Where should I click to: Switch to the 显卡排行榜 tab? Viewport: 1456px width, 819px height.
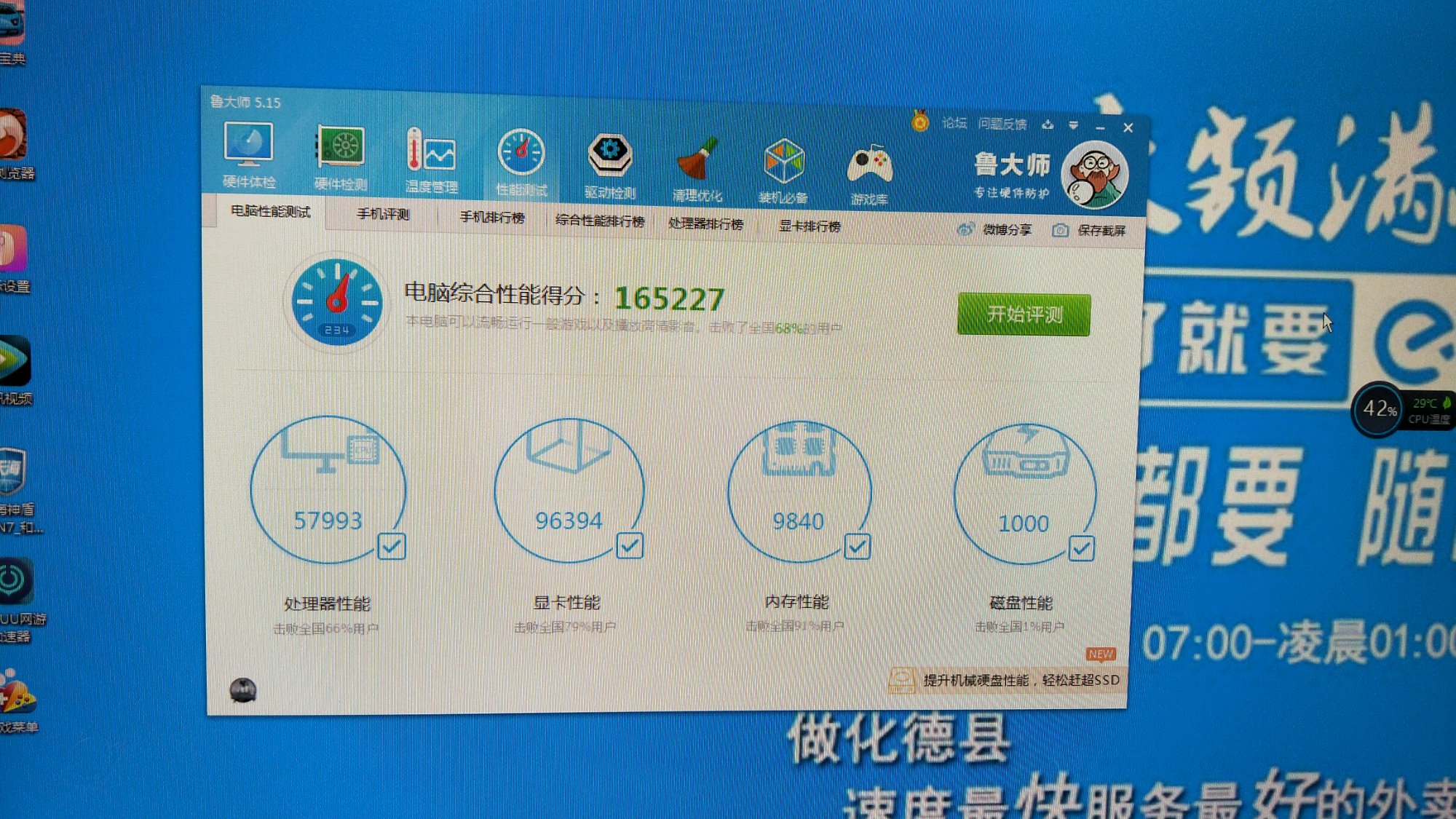coord(810,226)
